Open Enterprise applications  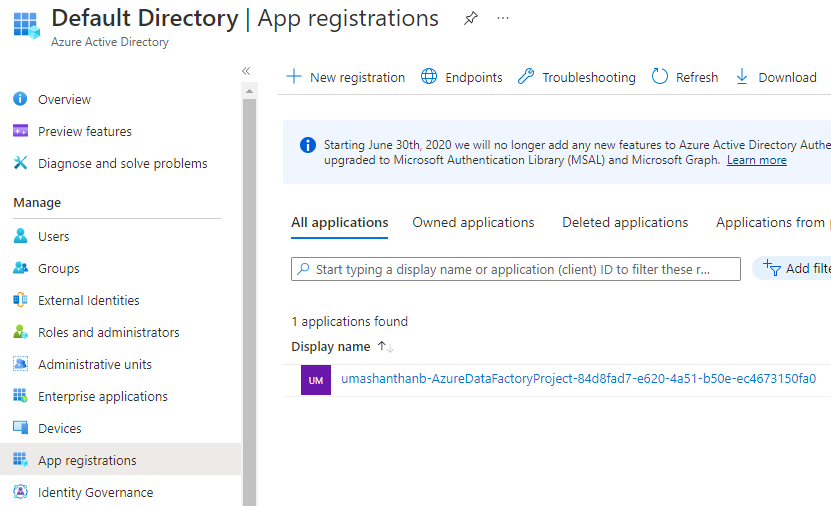[x=103, y=396]
